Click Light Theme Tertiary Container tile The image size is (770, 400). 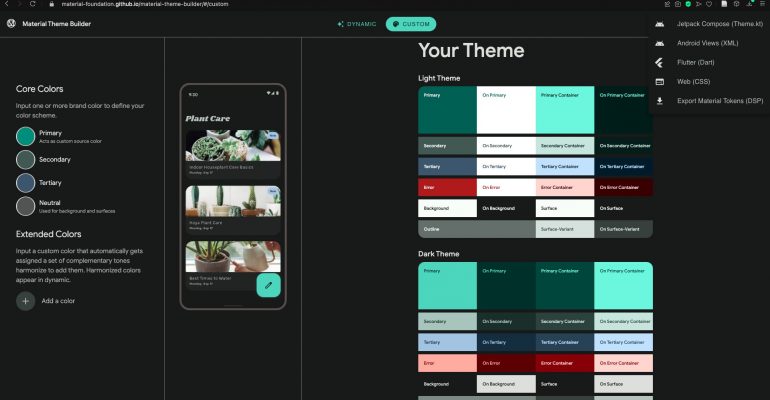pos(565,166)
